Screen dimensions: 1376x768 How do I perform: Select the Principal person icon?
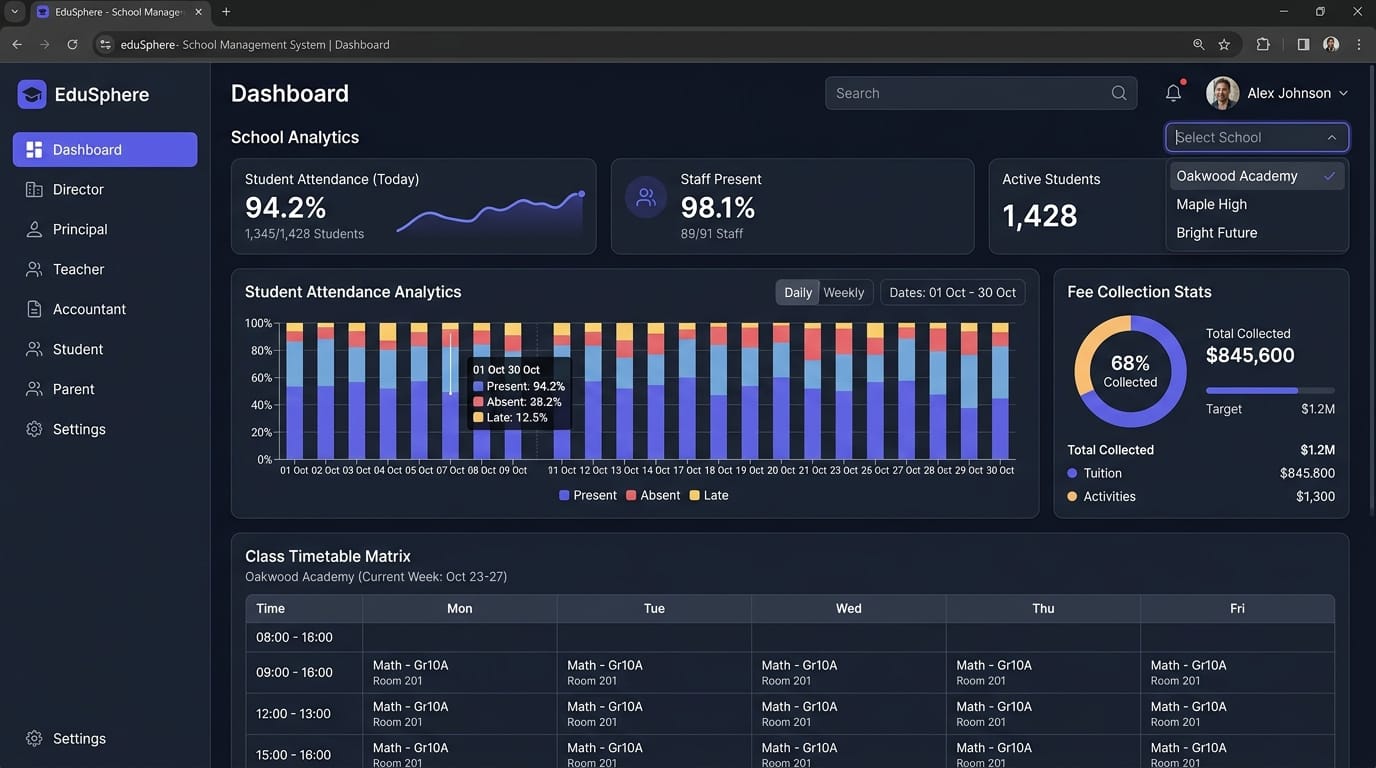(34, 229)
